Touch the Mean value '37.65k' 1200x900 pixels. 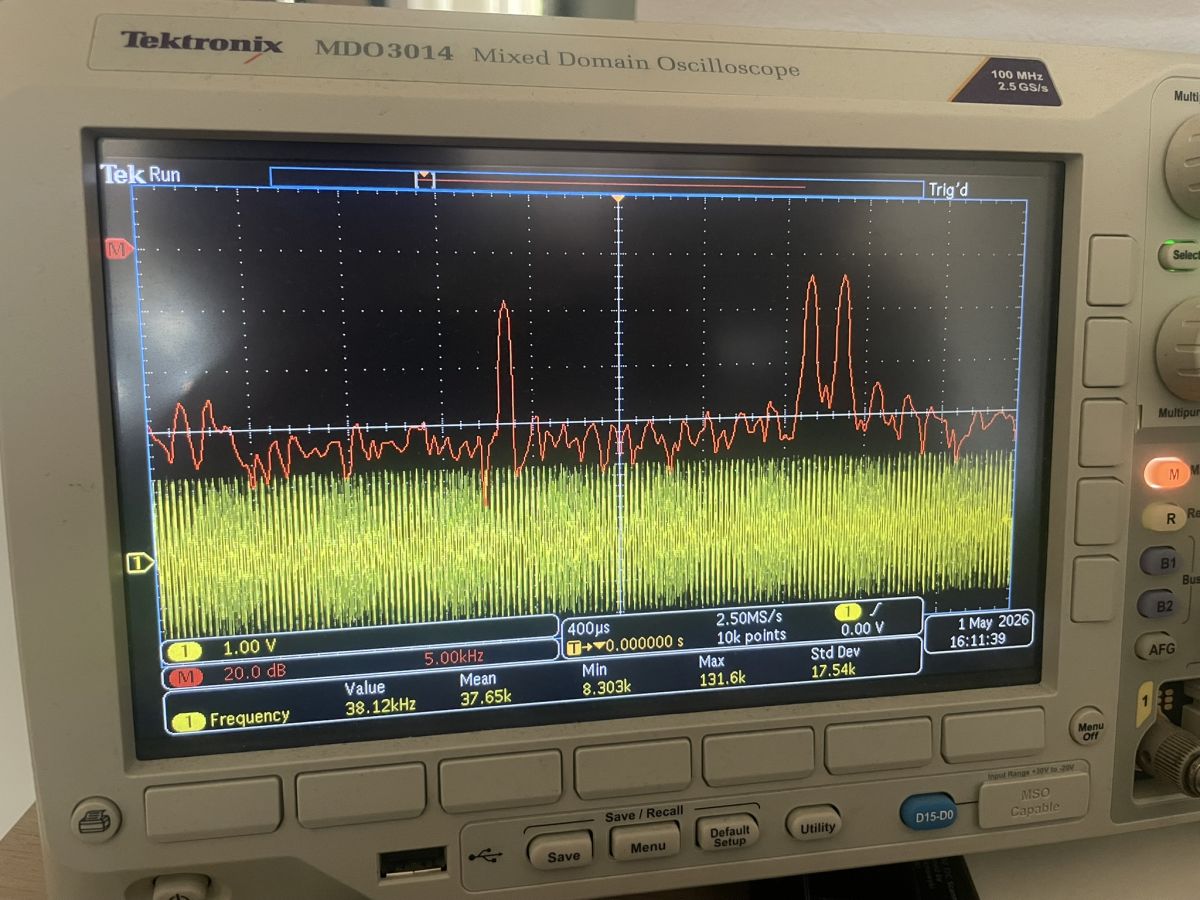(x=485, y=697)
